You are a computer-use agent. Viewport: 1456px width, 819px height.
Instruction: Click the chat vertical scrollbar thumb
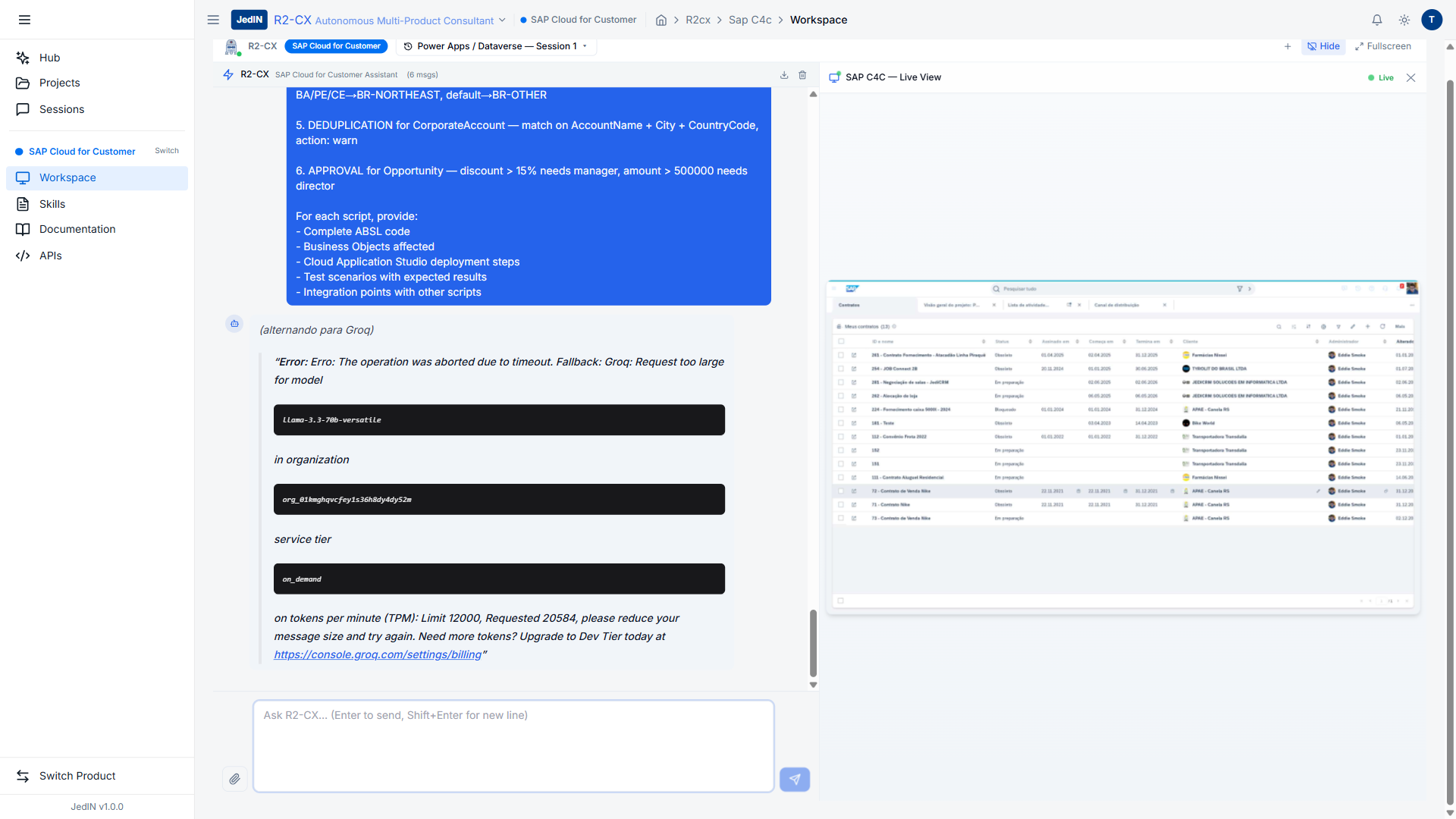813,642
